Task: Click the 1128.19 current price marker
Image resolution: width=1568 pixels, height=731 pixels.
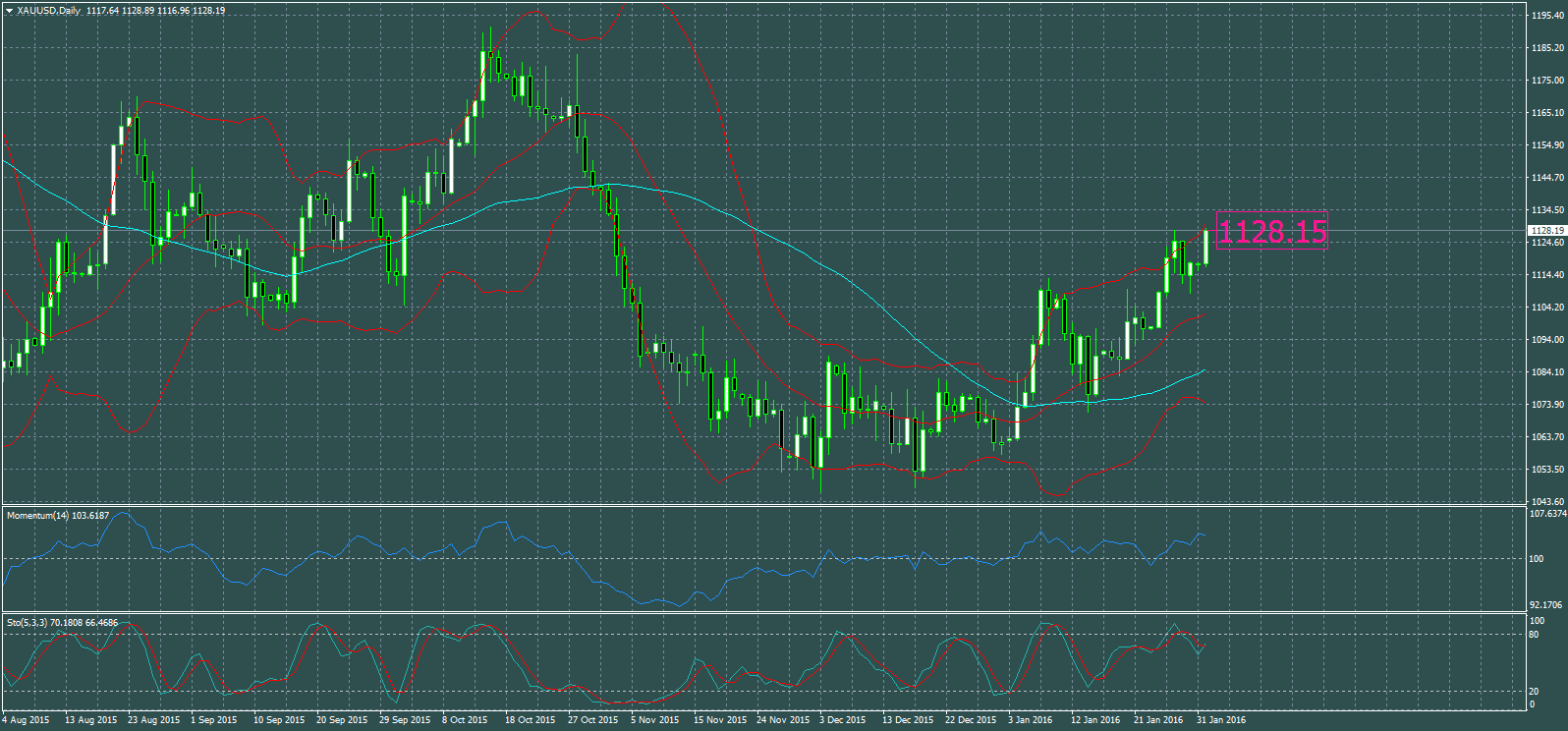Action: point(1546,231)
